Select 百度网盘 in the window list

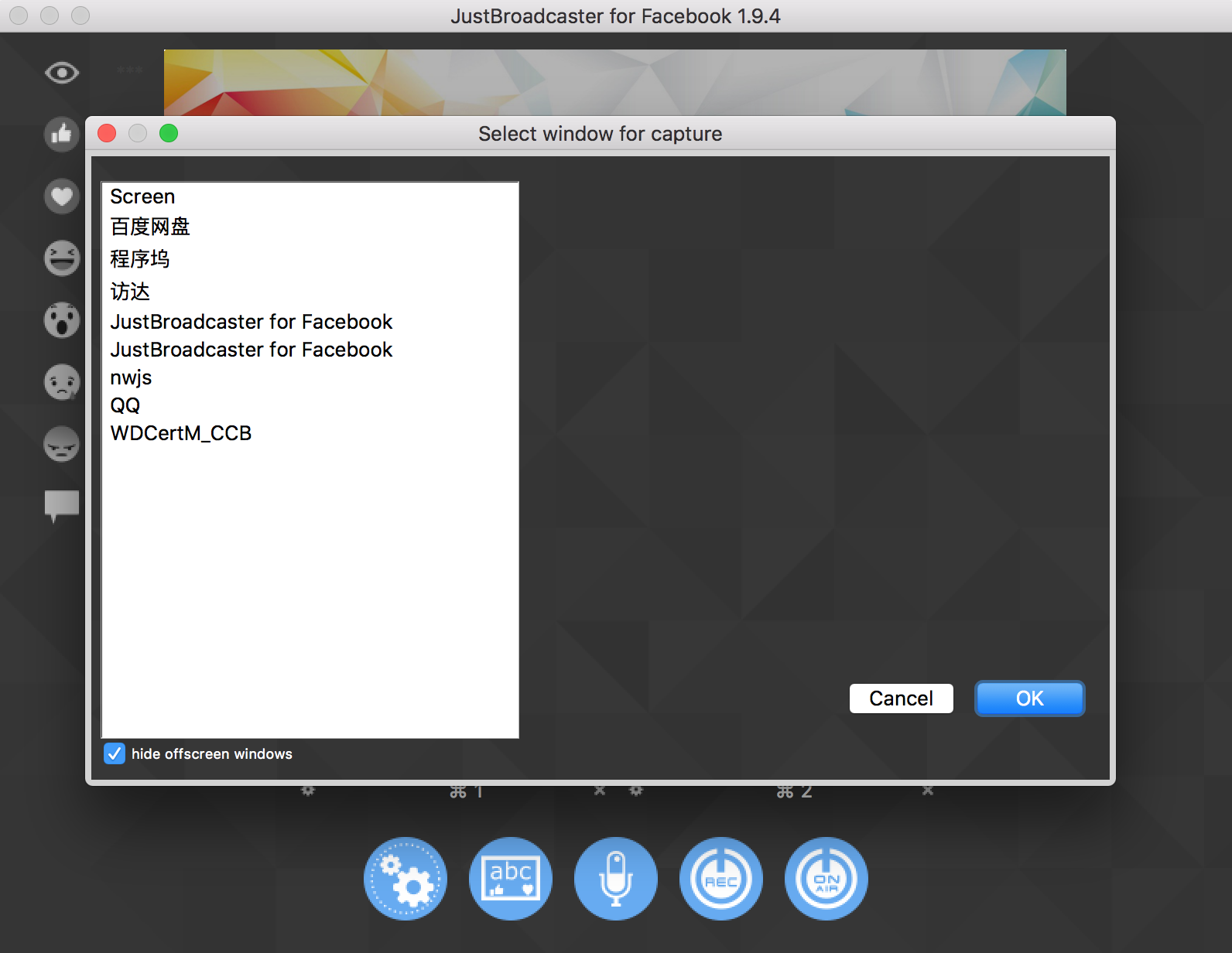(x=310, y=227)
